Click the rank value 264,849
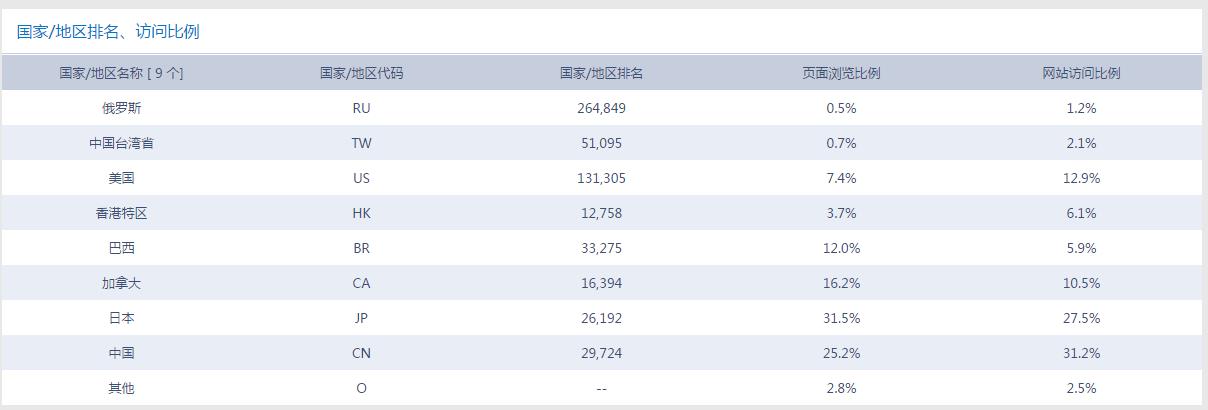 click(x=601, y=108)
